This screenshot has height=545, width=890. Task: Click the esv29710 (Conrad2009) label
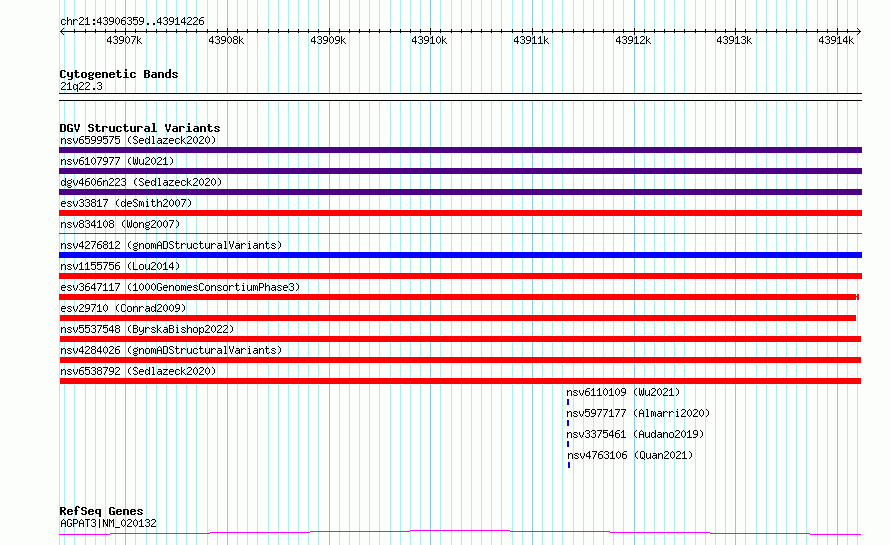pos(123,308)
